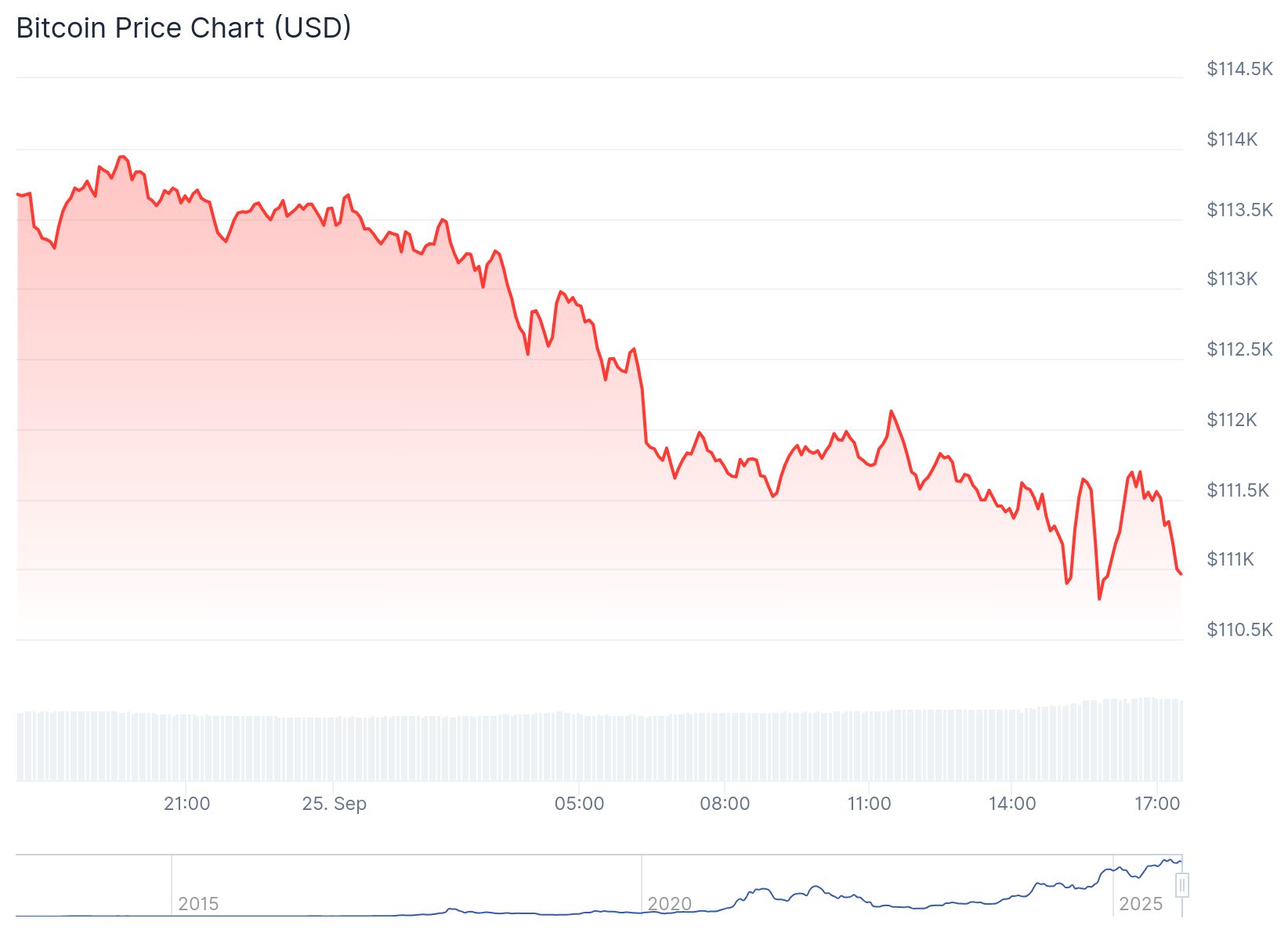Click the $112.5K price axis label
Image resolution: width=1288 pixels, height=940 pixels.
[1239, 349]
